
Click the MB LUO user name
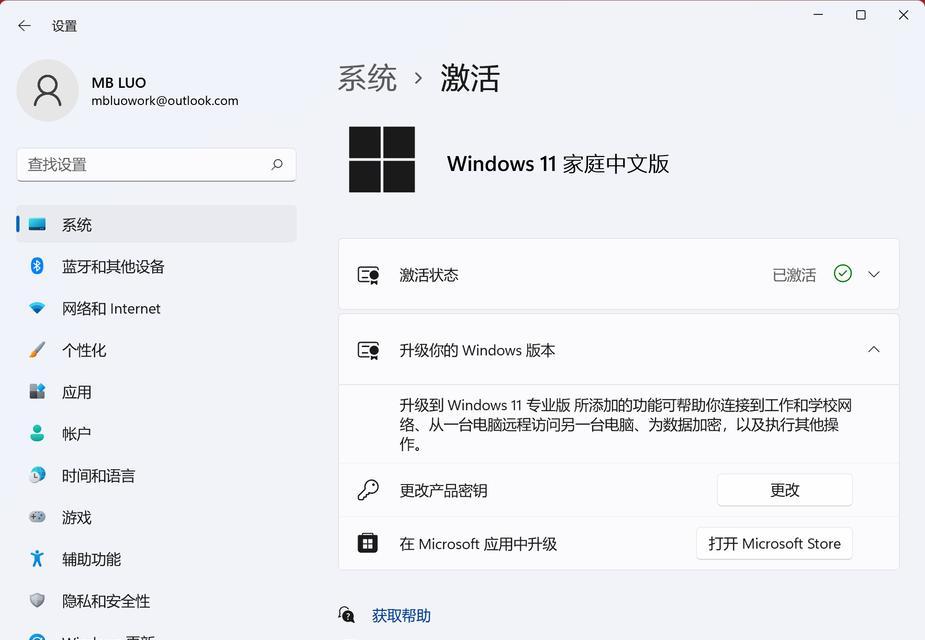click(119, 83)
